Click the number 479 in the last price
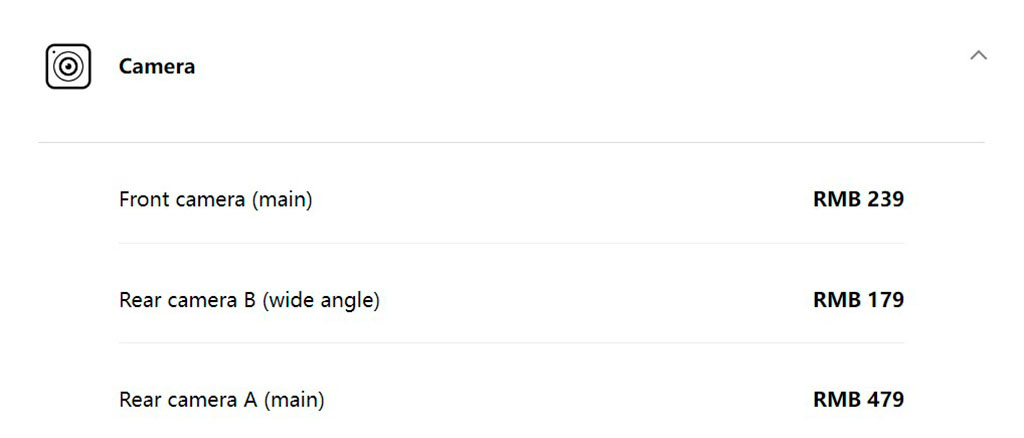 [885, 400]
